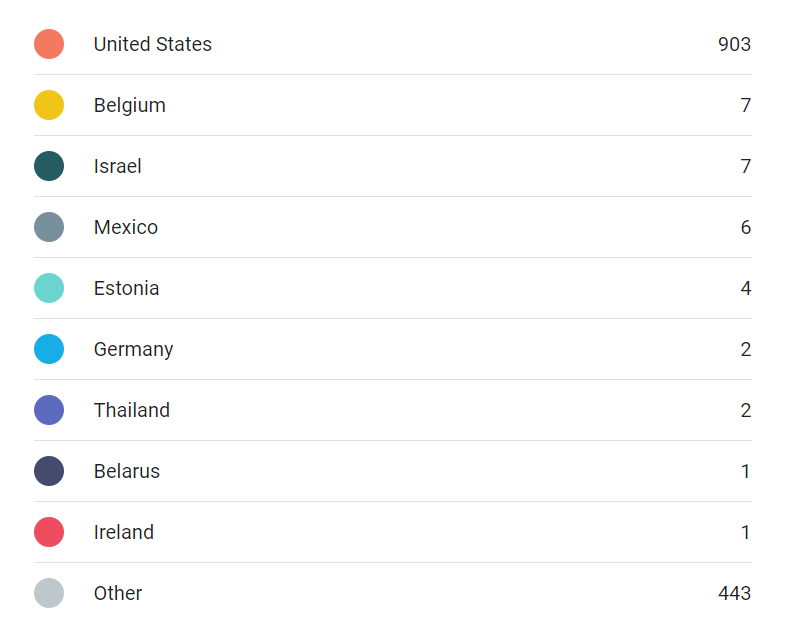
Task: Click the light gray Other color dot
Action: (49, 593)
